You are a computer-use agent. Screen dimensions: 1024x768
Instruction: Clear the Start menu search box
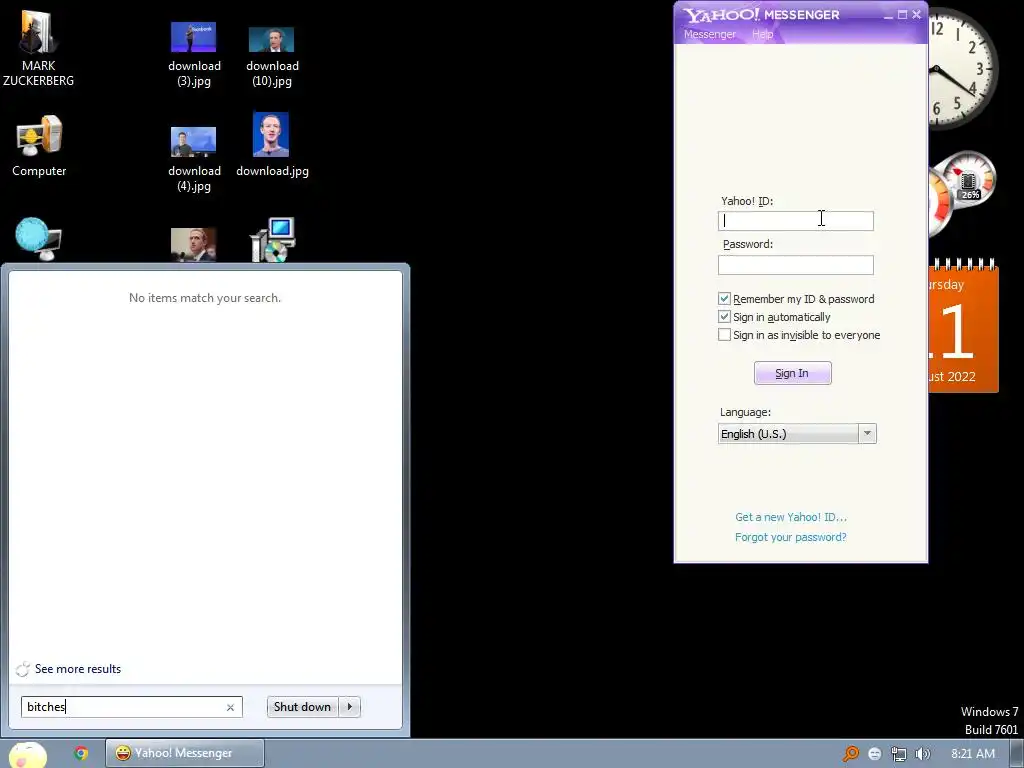231,707
